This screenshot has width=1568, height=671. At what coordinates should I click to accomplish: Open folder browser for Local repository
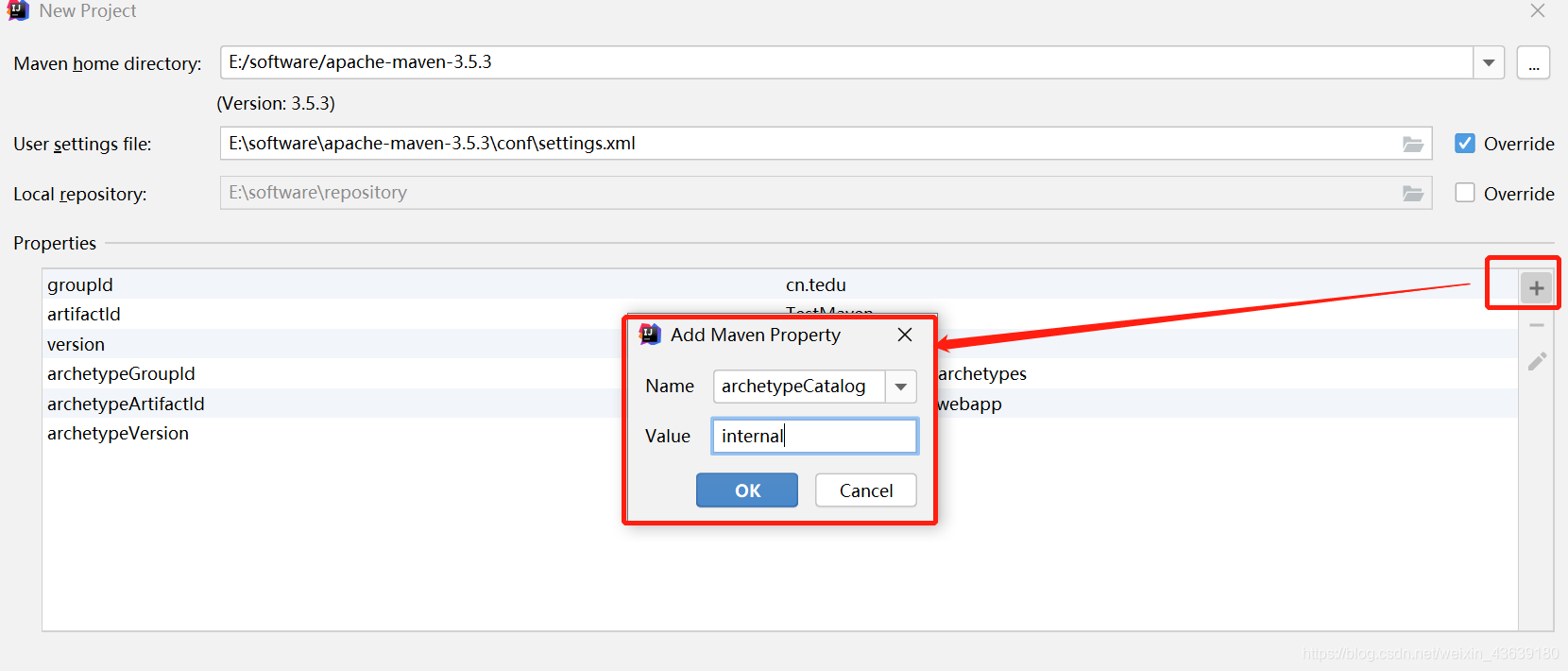coord(1413,193)
